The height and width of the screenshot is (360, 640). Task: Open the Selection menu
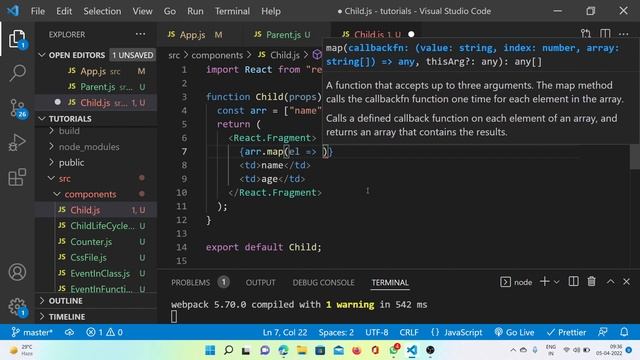(102, 11)
